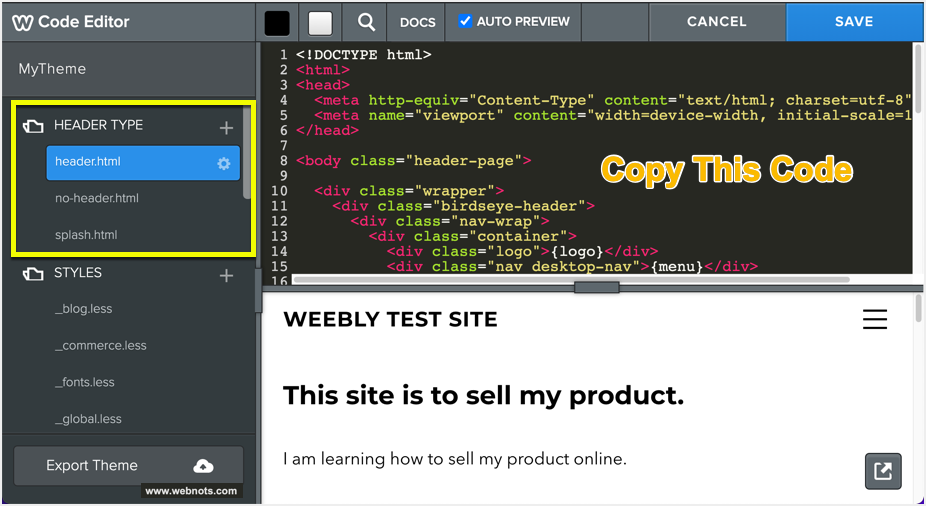Click the nav desktop-nav code line
The image size is (926, 506).
(x=572, y=266)
